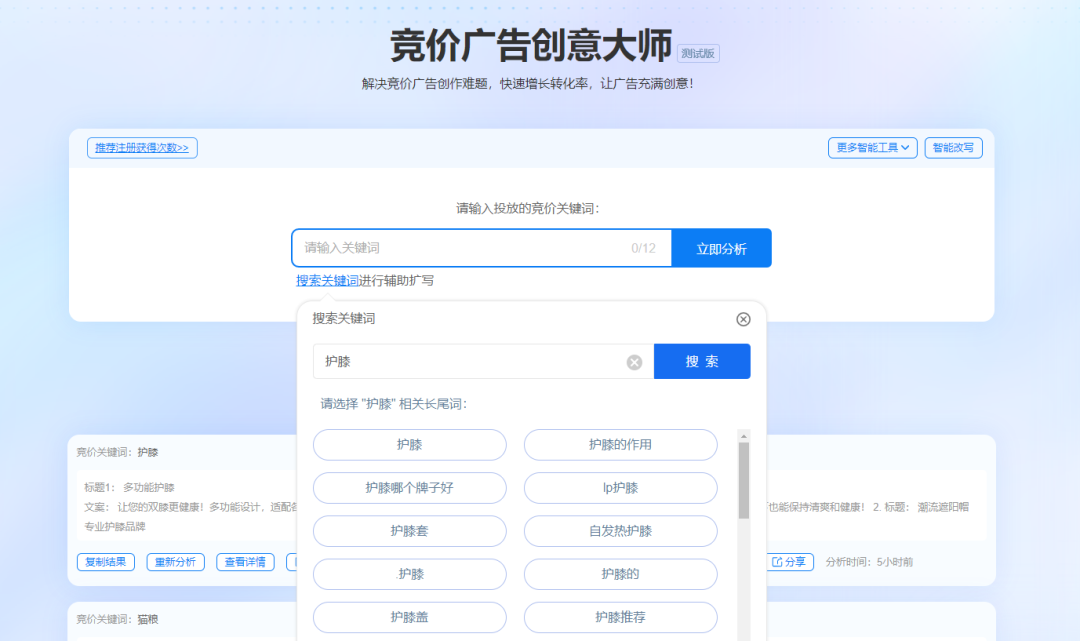Viewport: 1080px width, 641px height.
Task: Choose the 护膝推荐 keyword chip
Action: click(x=621, y=618)
